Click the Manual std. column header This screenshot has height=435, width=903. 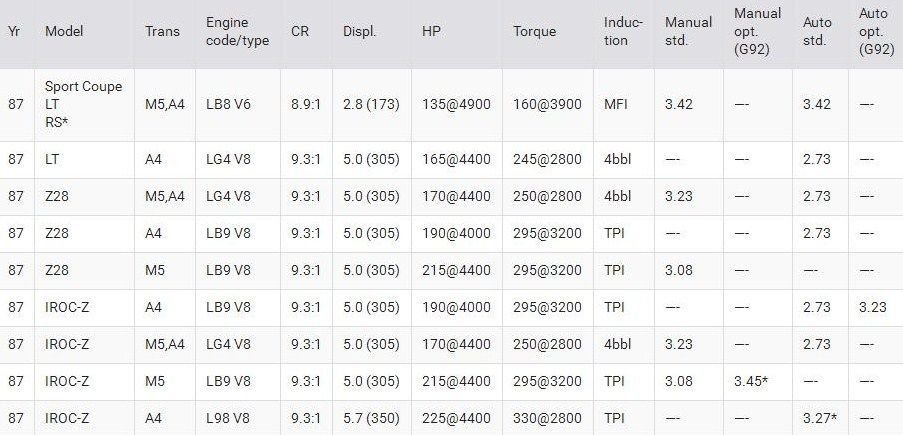click(x=688, y=31)
